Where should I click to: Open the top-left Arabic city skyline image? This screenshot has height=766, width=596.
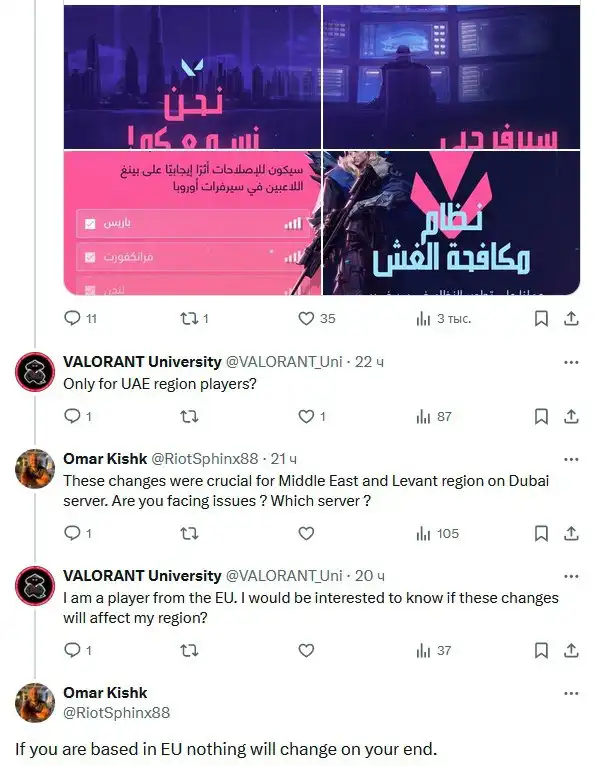(192, 77)
